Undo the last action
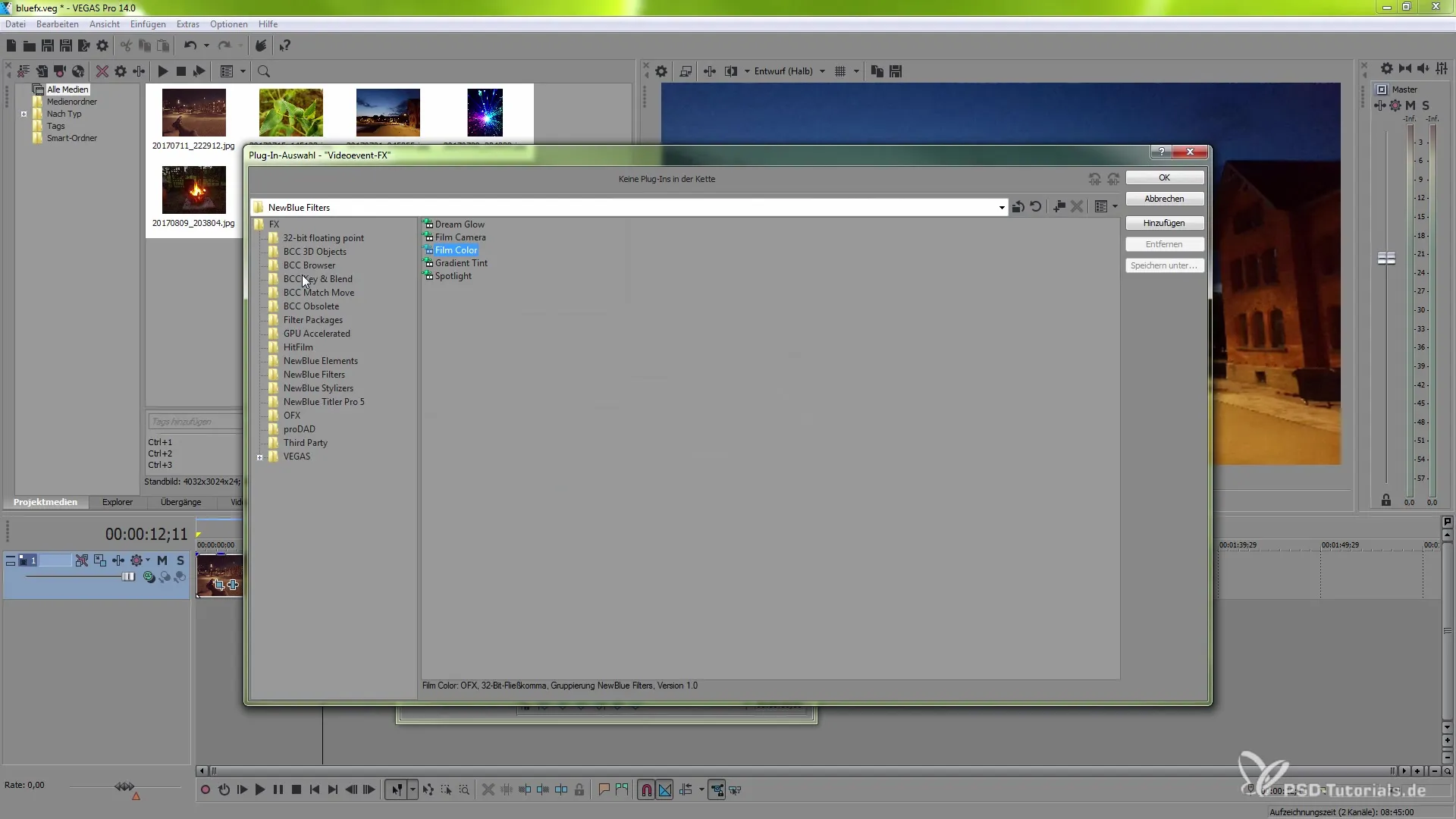The image size is (1456, 819). (190, 46)
